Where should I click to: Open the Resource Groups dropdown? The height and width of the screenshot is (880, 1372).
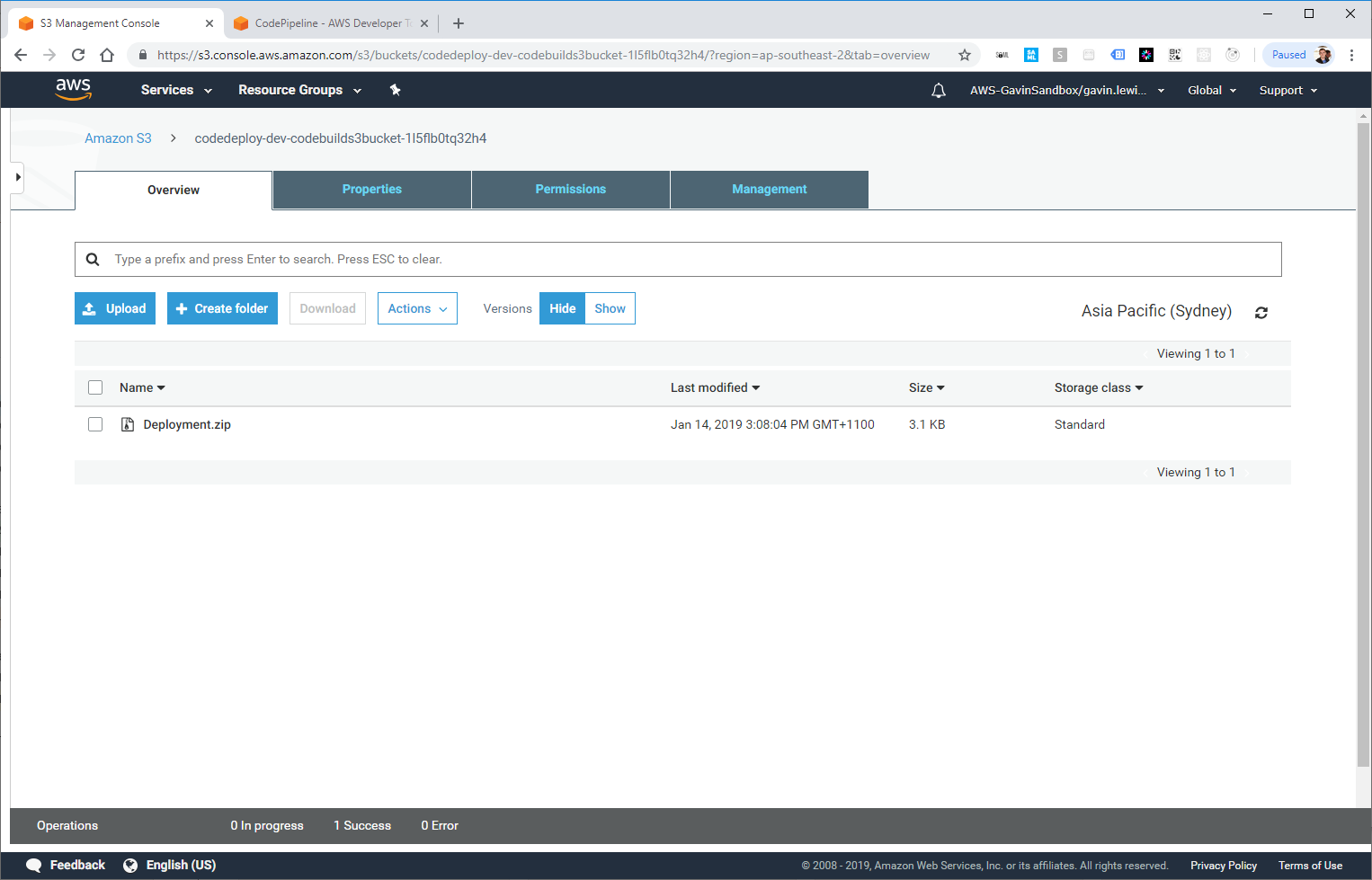(x=299, y=90)
